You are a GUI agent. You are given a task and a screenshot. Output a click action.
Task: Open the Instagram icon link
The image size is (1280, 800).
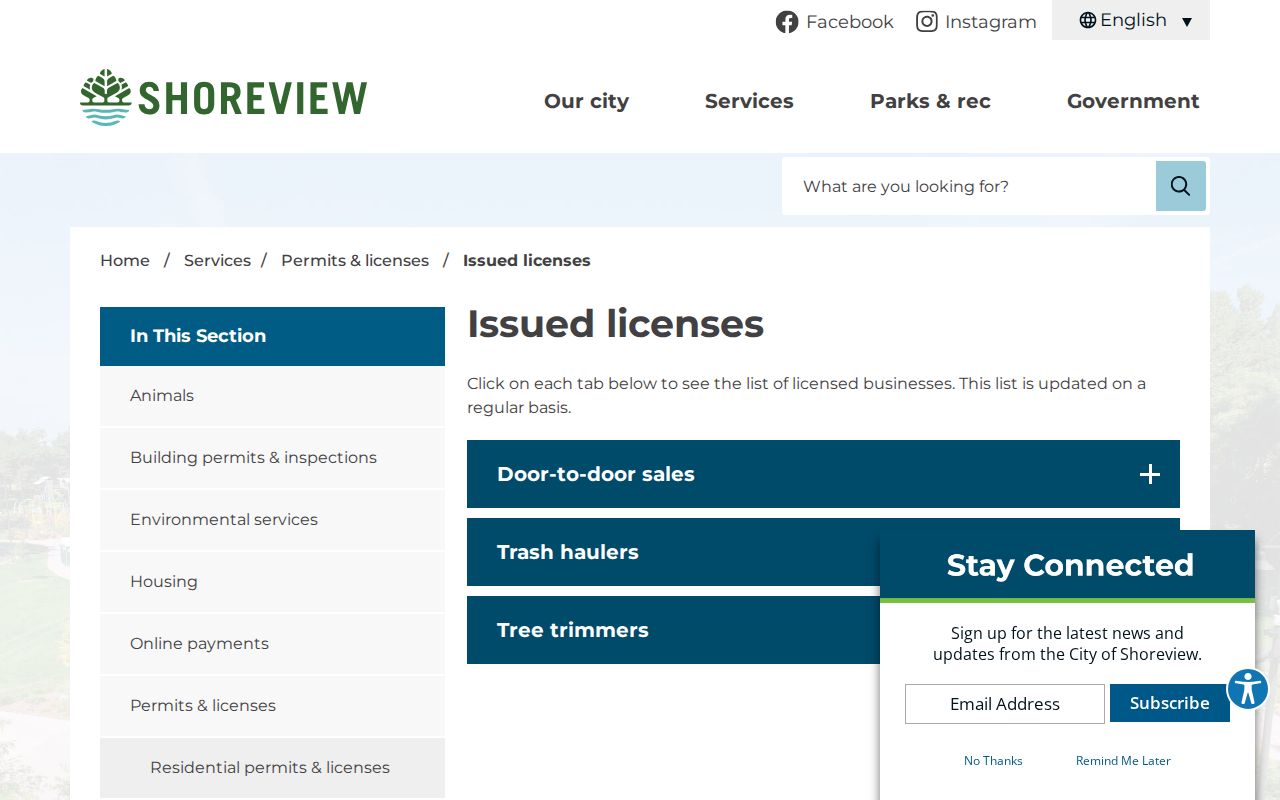coord(927,21)
